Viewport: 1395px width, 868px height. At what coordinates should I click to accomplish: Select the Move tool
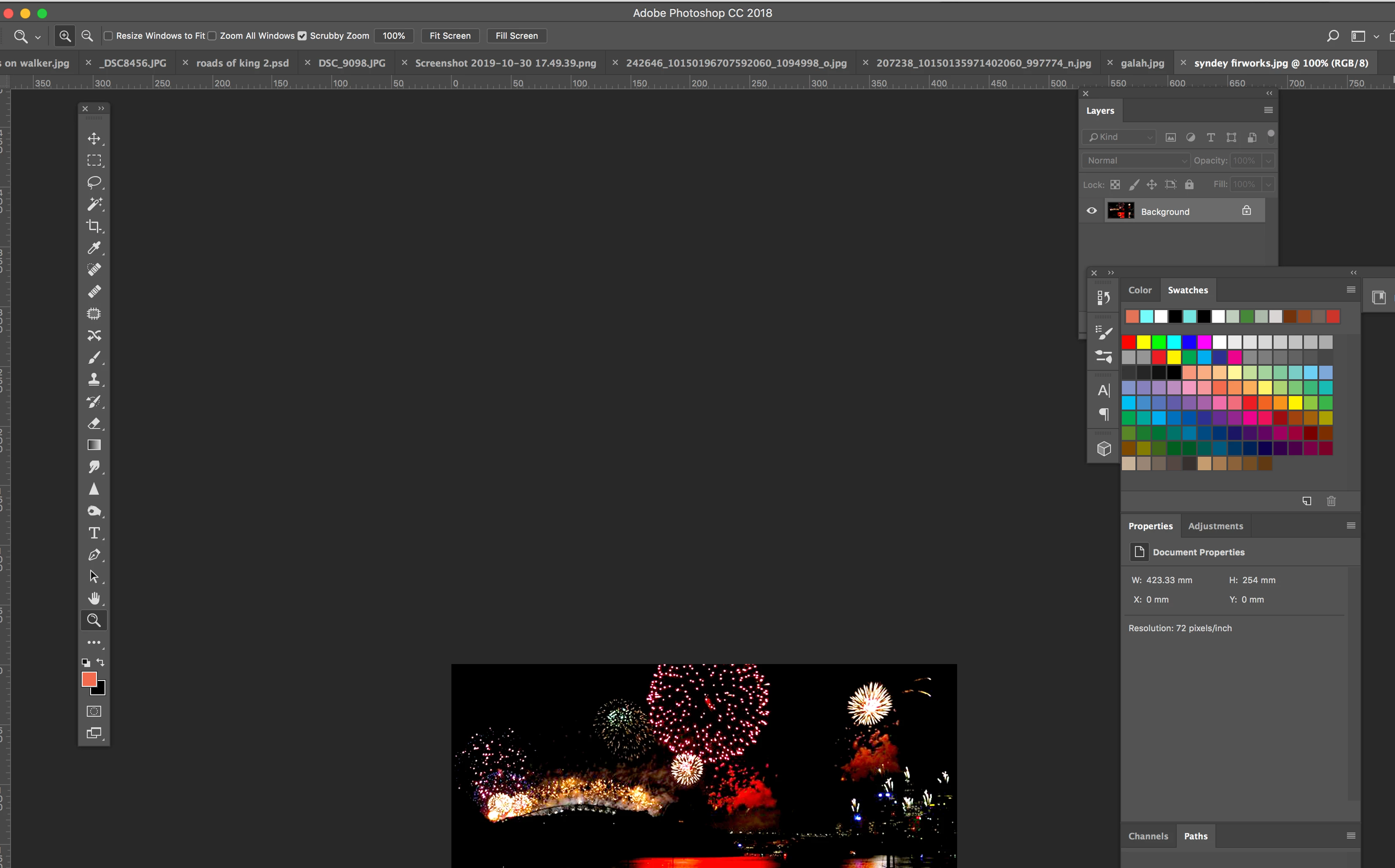(94, 138)
